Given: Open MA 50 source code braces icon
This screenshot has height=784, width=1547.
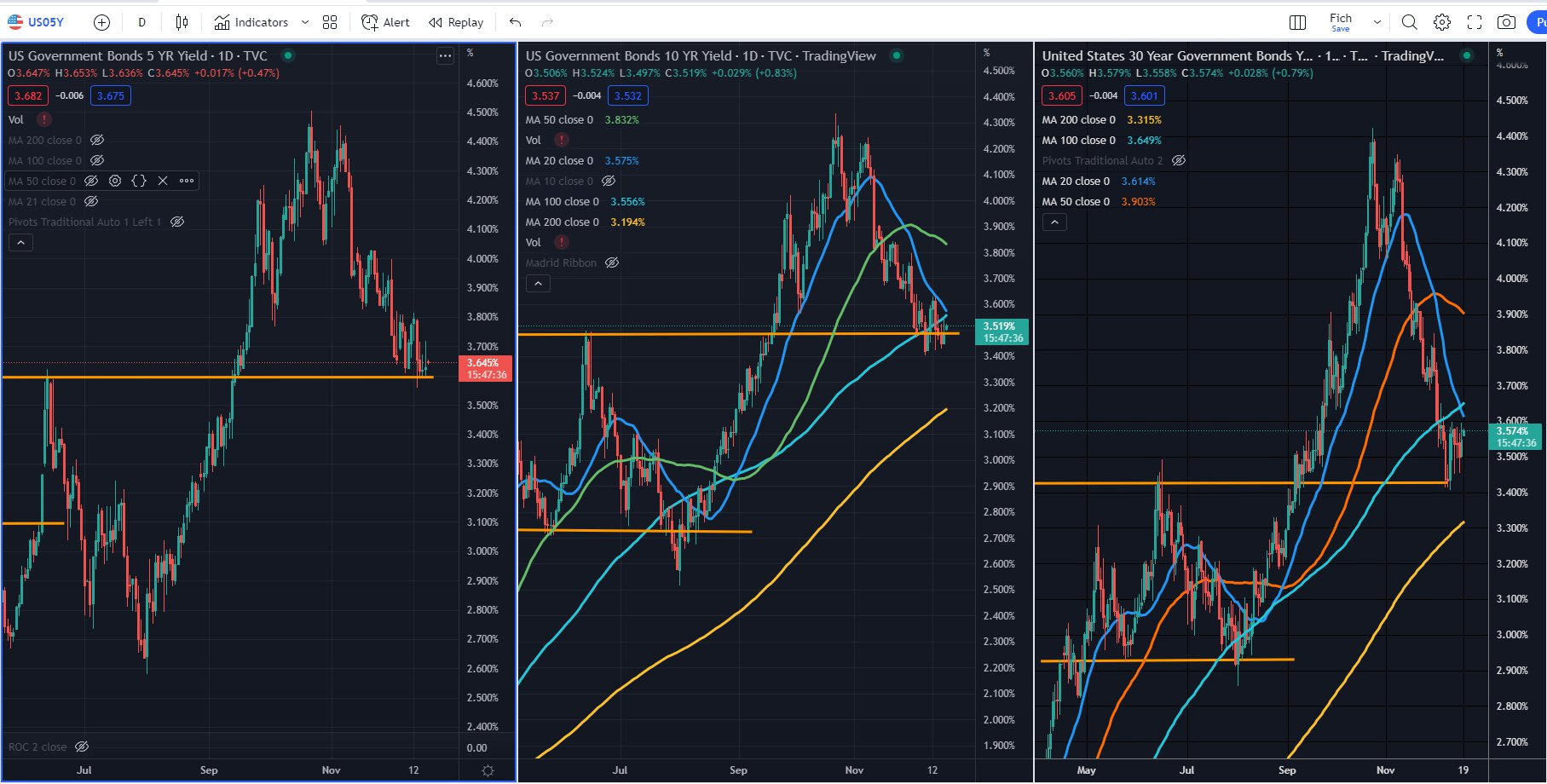Looking at the screenshot, I should coord(139,181).
